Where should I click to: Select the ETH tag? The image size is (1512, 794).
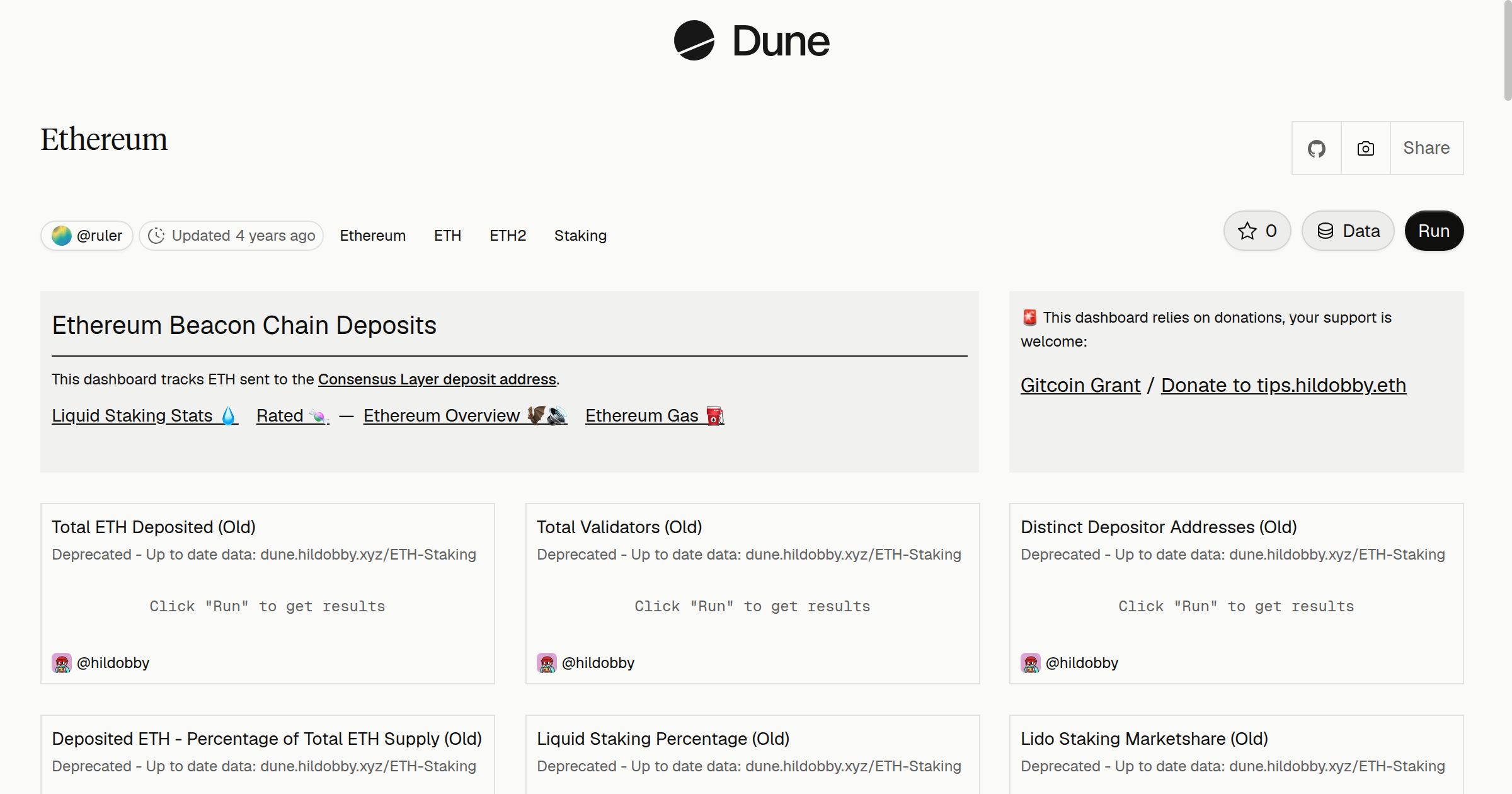447,236
